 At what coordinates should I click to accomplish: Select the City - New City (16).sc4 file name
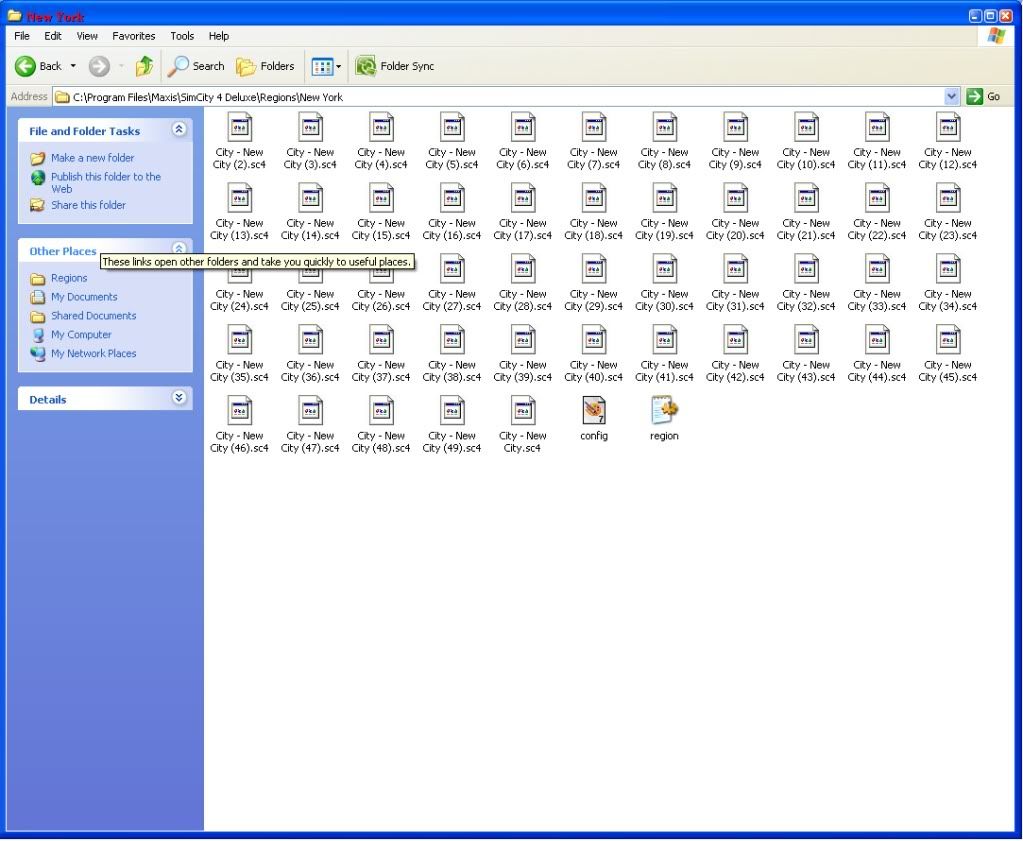pyautogui.click(x=452, y=229)
